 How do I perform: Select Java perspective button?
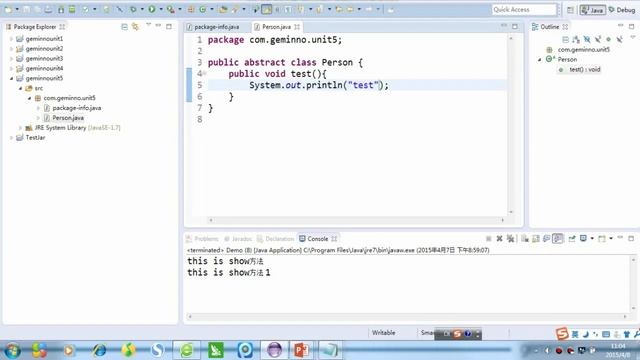593,10
